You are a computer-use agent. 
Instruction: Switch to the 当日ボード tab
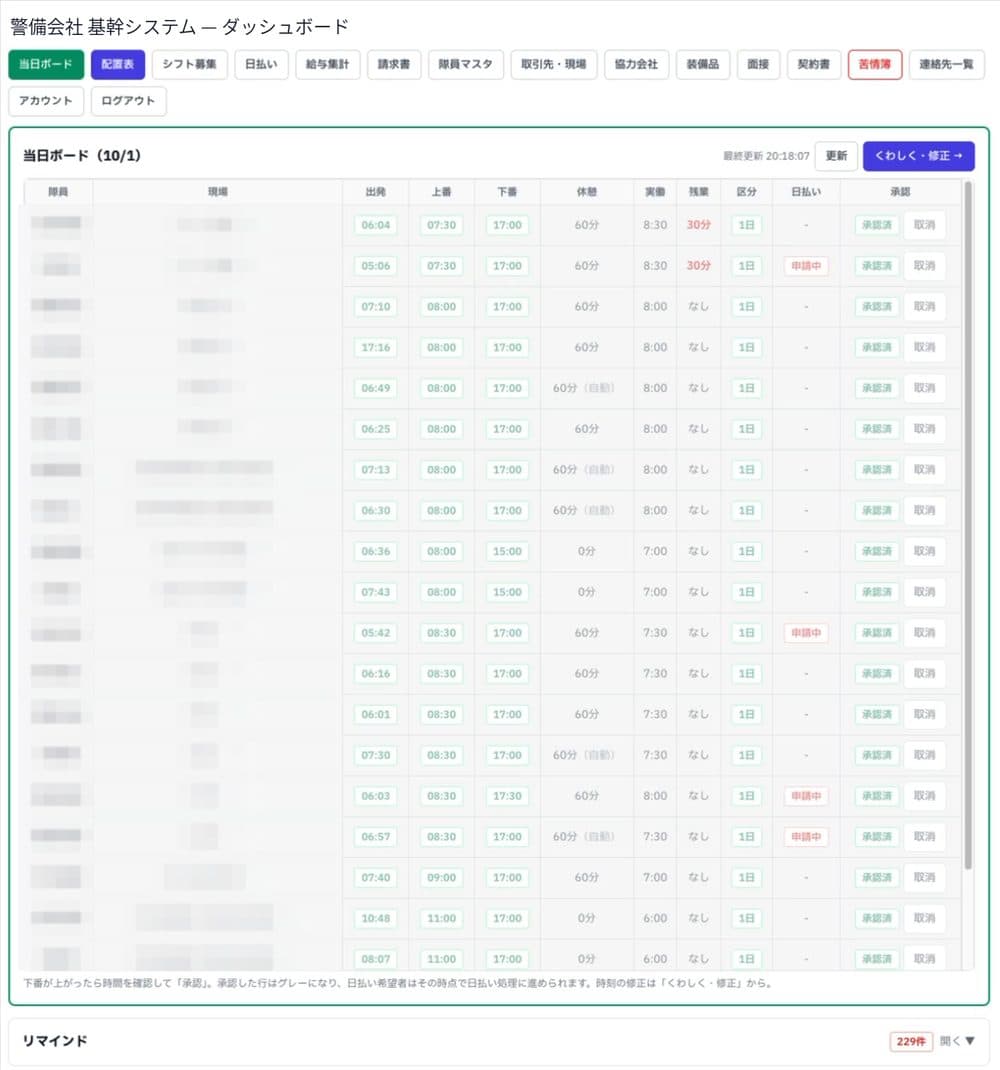(46, 65)
